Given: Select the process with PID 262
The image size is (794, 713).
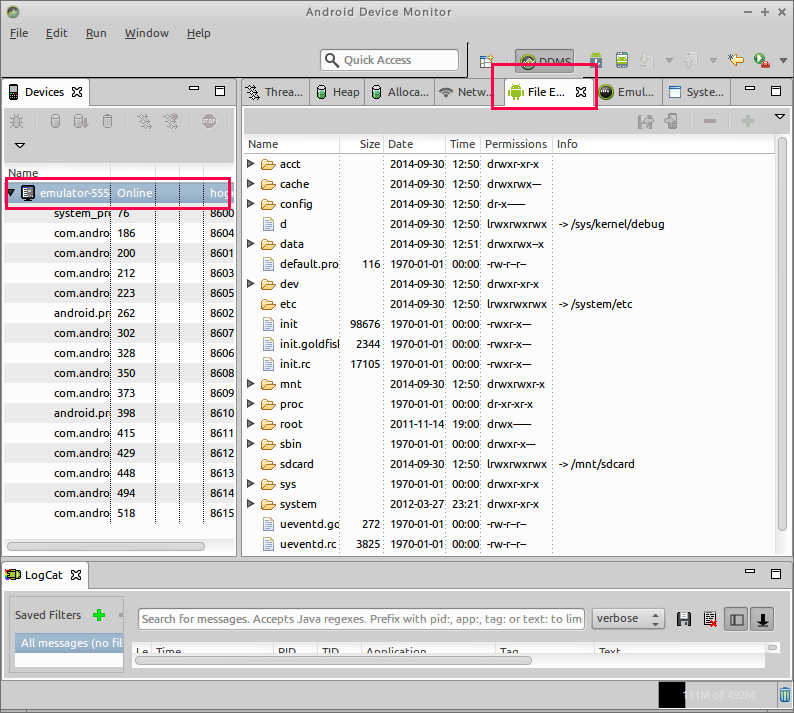Looking at the screenshot, I should coord(120,313).
